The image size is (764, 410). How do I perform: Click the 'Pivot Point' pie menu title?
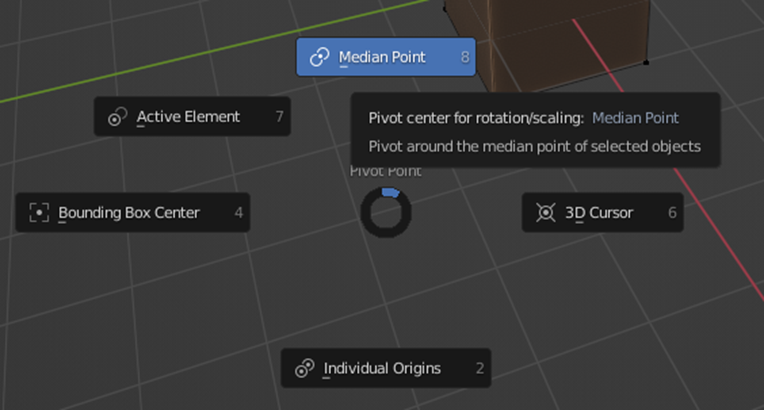click(386, 172)
